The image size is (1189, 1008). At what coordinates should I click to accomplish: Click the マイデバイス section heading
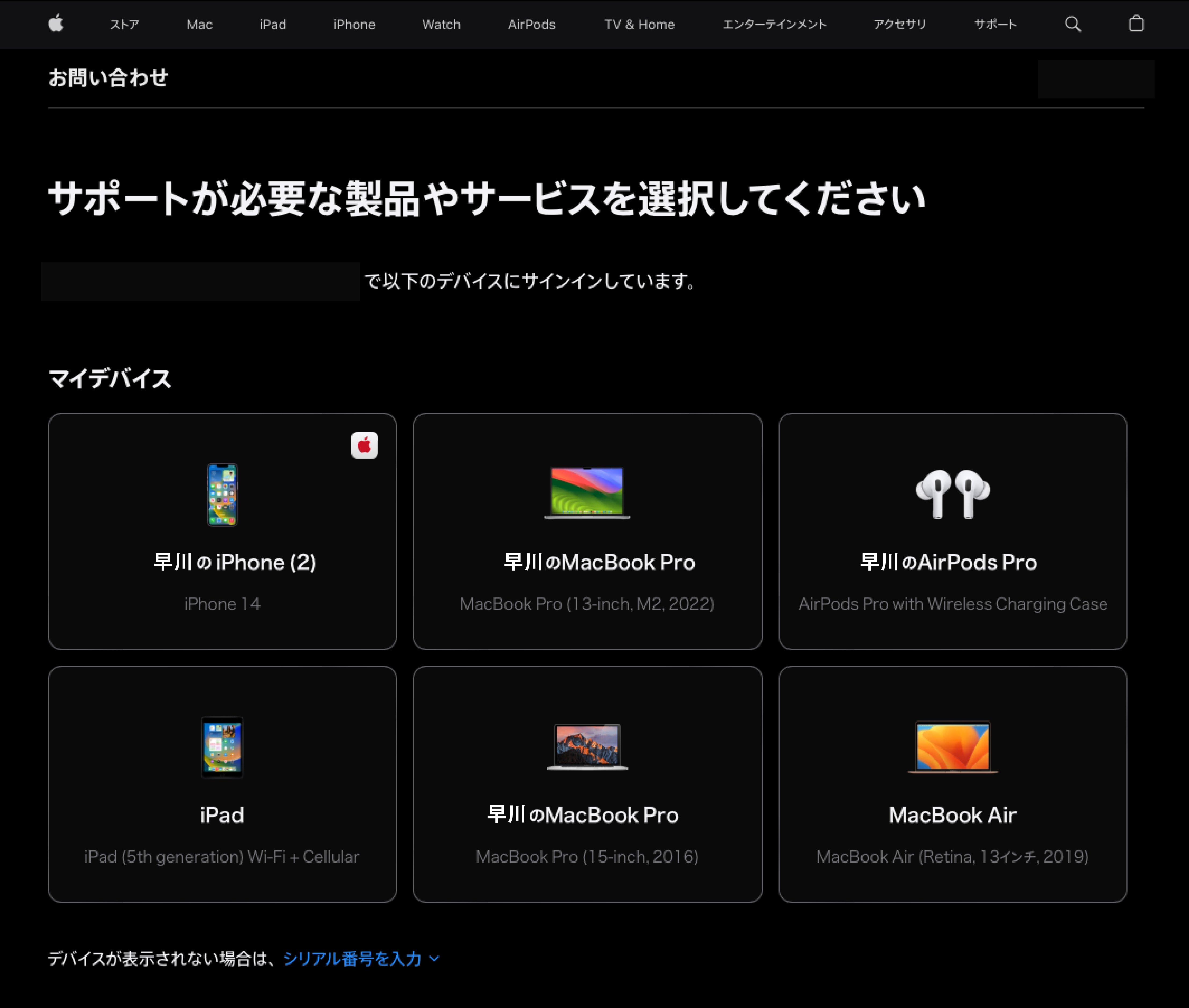tap(110, 379)
